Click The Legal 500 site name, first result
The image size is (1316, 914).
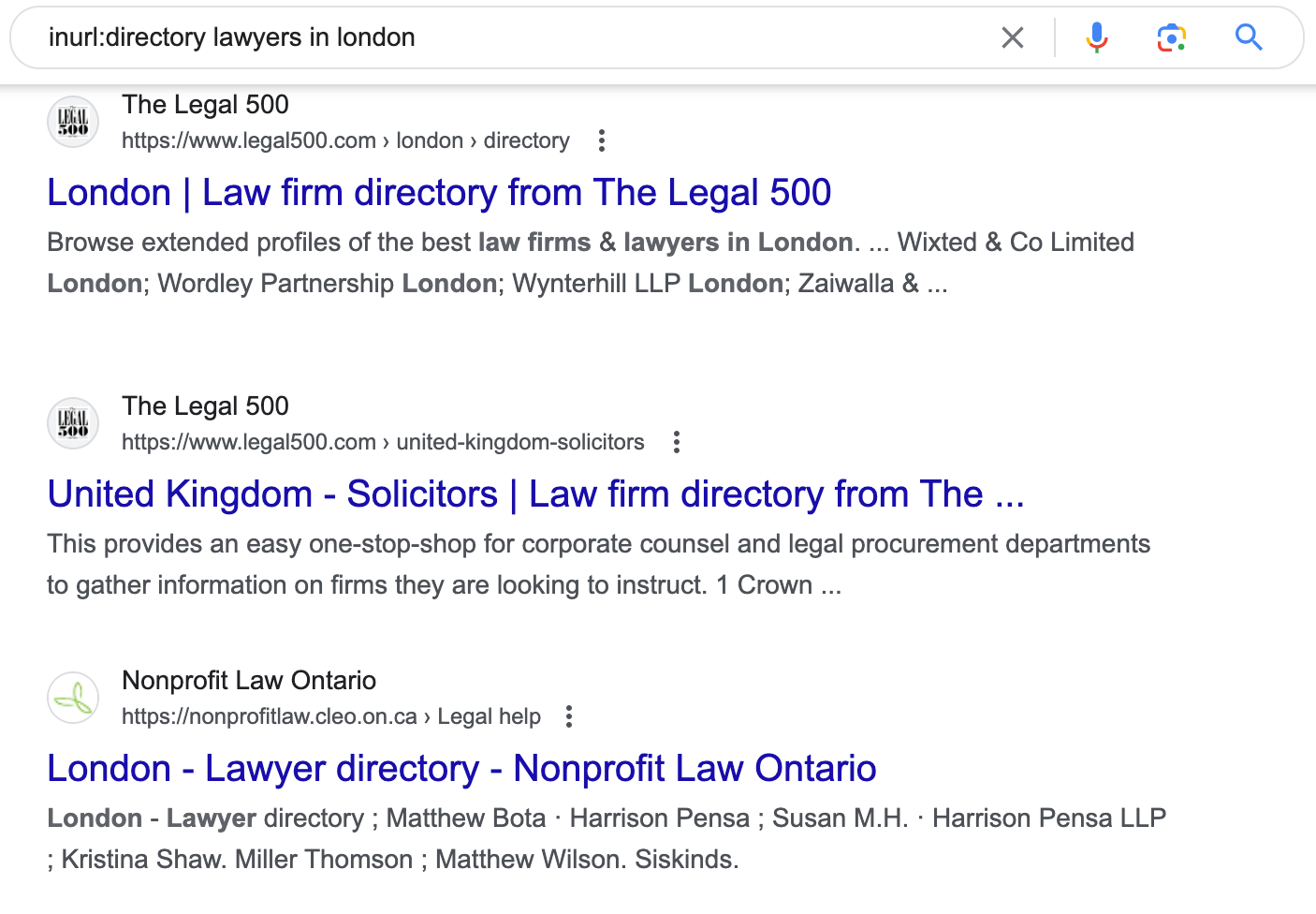point(205,105)
